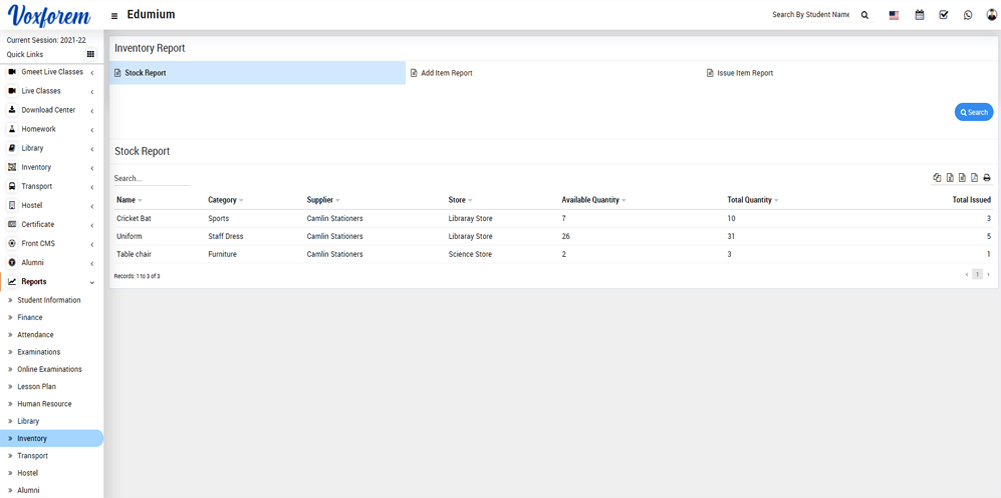Screen dimensions: 1001x498
Task: Click the US flag language icon
Action: 894,15
